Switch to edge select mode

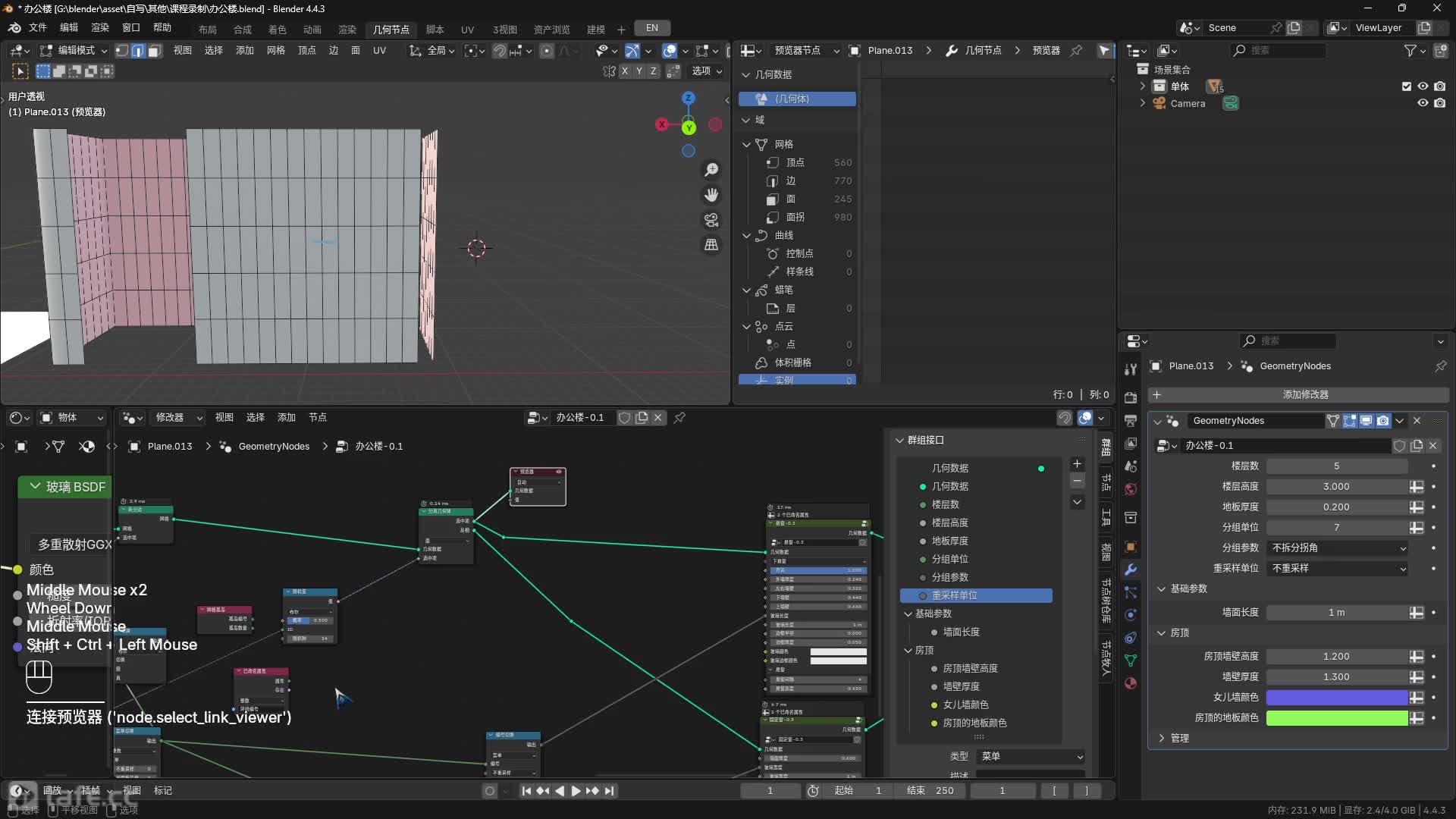pos(138,51)
